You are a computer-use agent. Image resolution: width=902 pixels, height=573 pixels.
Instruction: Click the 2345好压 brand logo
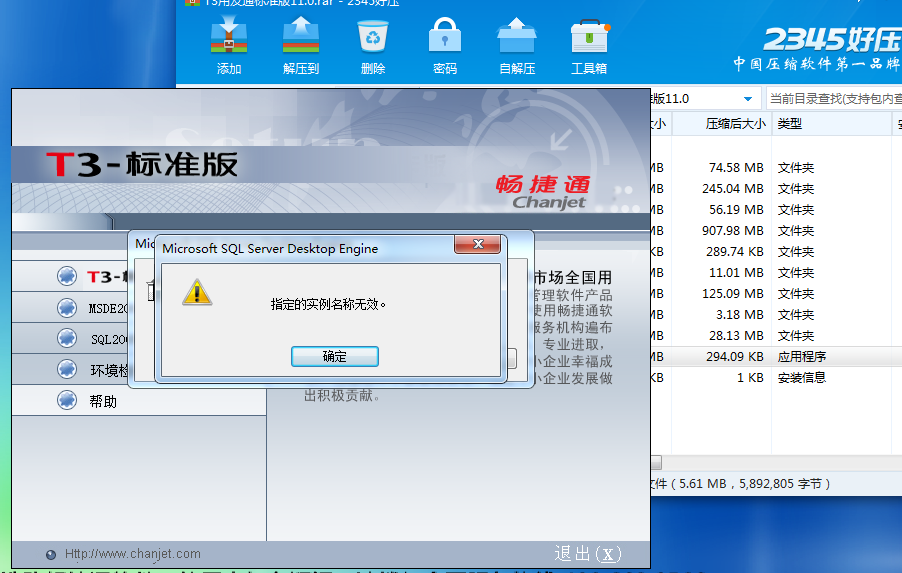pyautogui.click(x=832, y=40)
